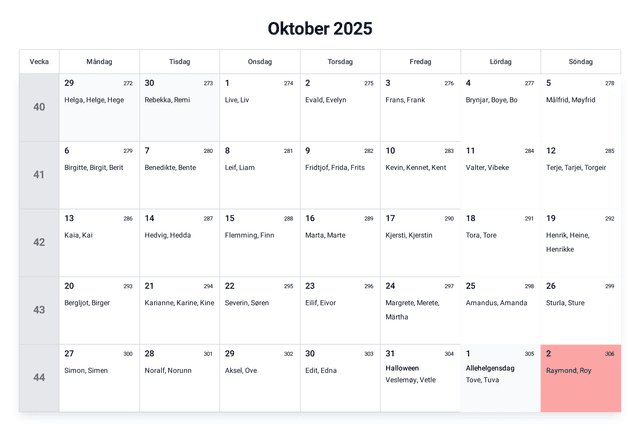
Task: Select the Allehelgensdag cell, November 1
Action: click(x=500, y=378)
